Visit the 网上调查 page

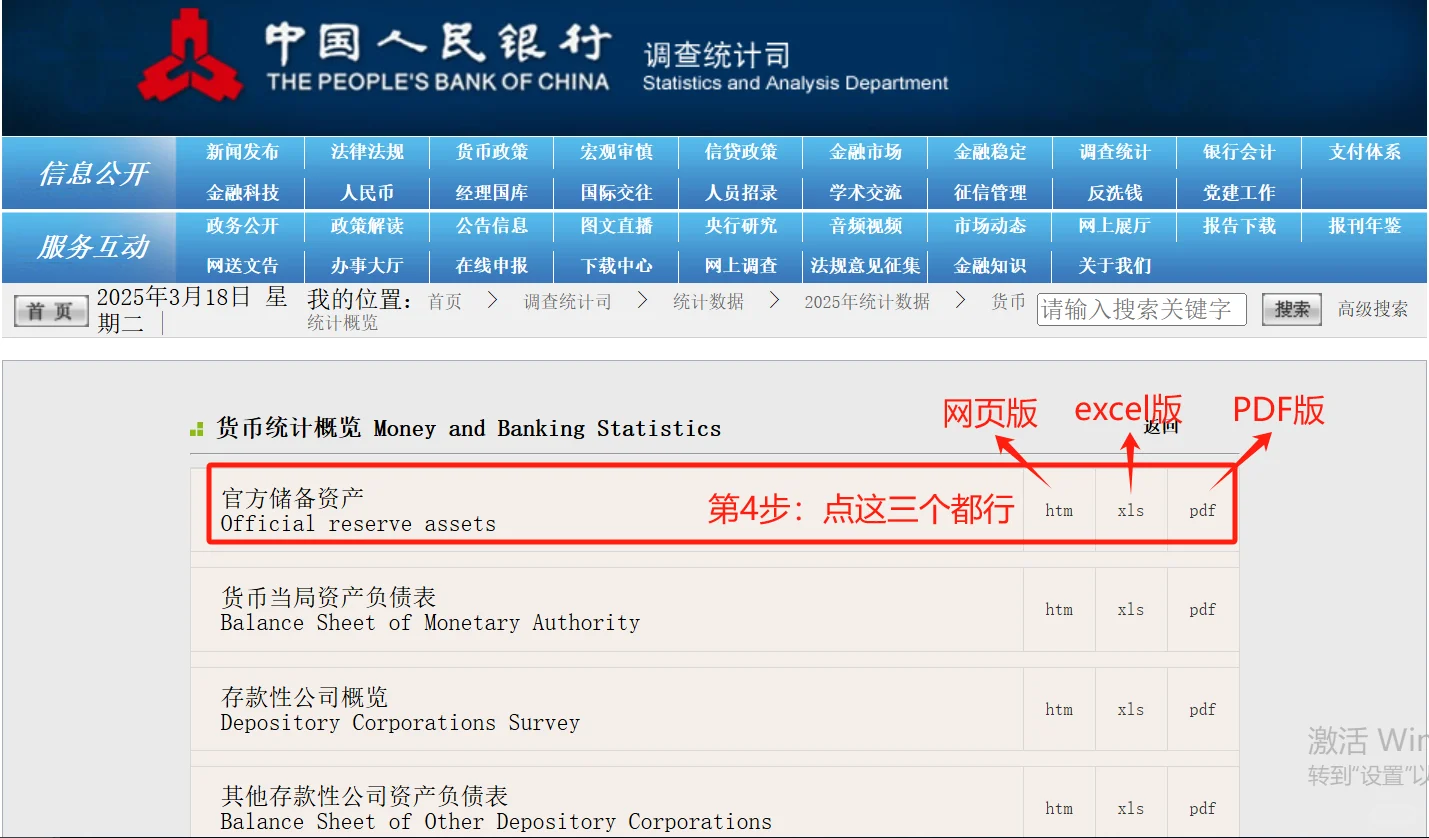click(x=741, y=266)
